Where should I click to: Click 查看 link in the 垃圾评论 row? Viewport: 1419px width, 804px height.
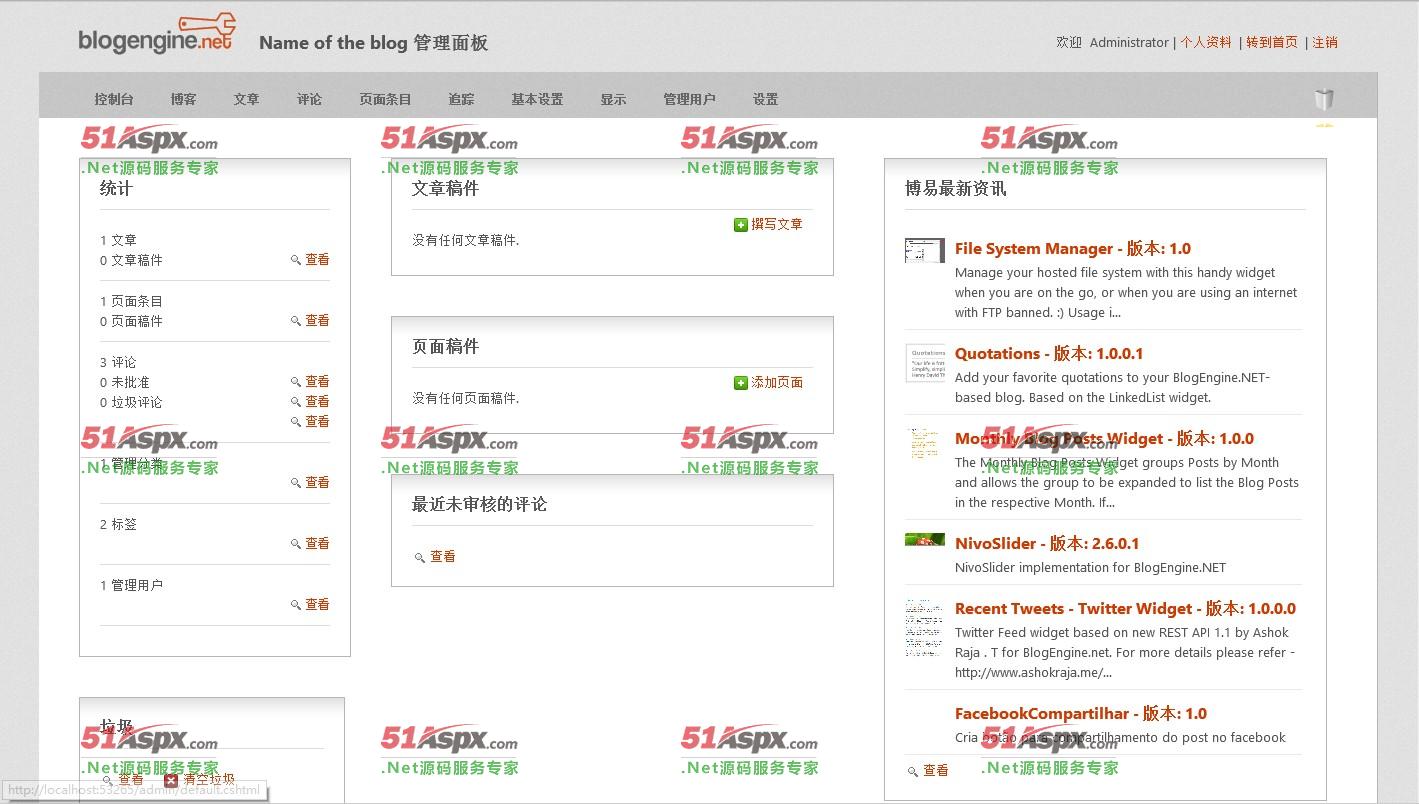click(x=317, y=401)
